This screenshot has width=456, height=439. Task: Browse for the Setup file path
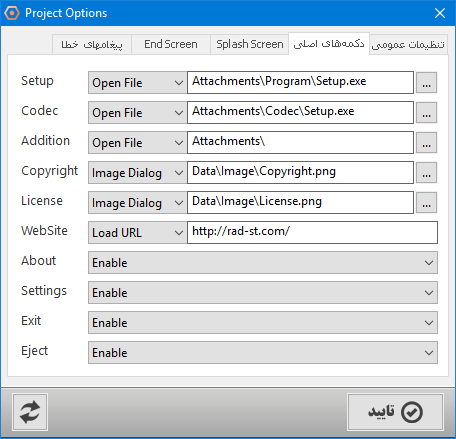426,83
